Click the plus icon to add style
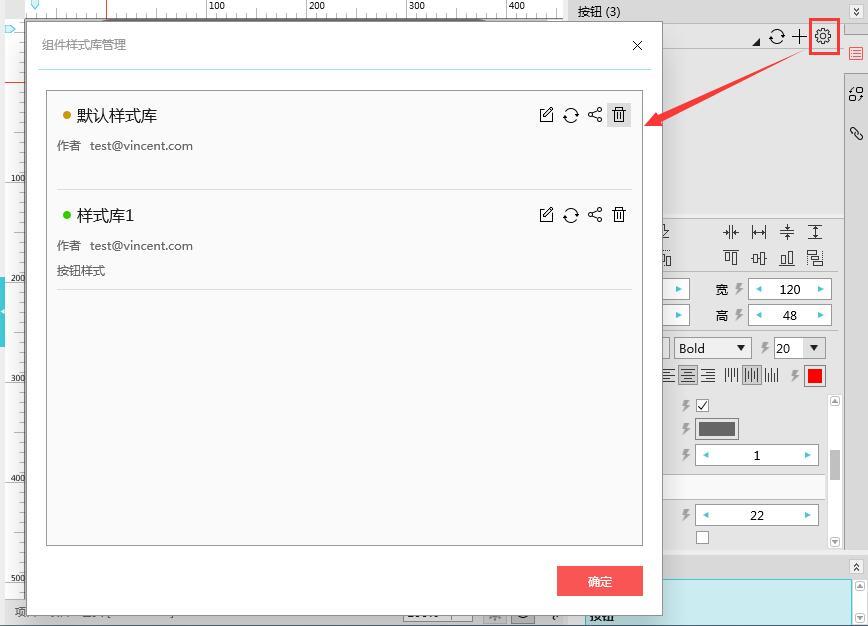This screenshot has width=868, height=626. (x=799, y=37)
